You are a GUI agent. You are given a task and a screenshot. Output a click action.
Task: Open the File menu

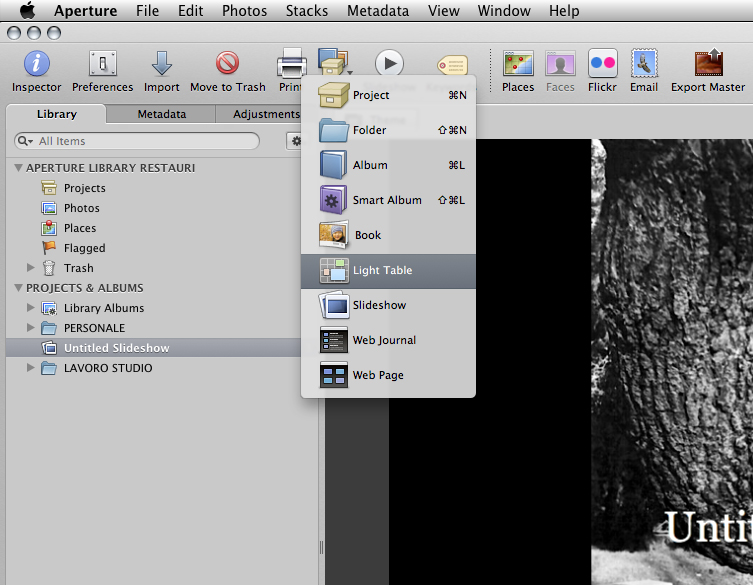(147, 11)
